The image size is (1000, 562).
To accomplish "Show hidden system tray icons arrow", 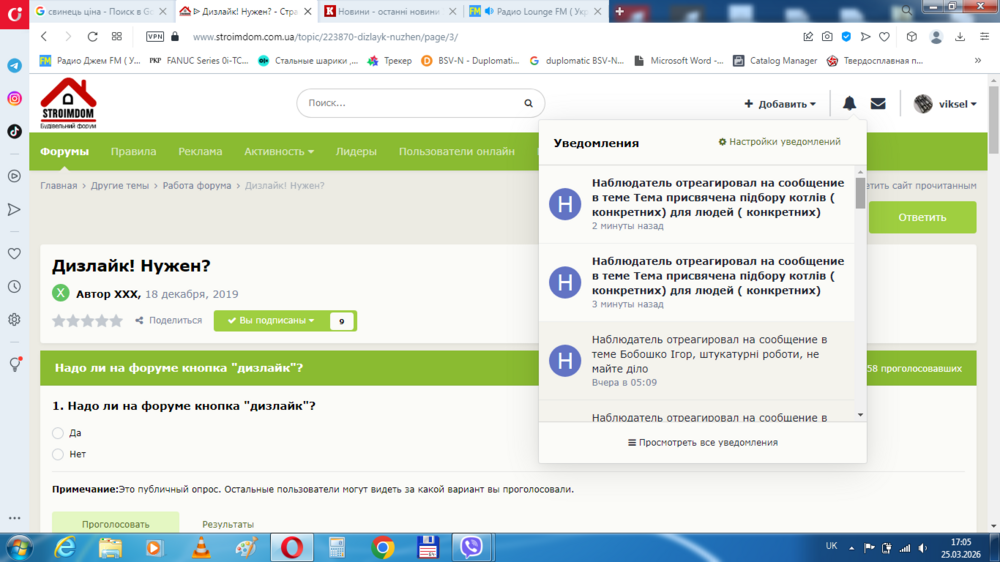I will [851, 547].
